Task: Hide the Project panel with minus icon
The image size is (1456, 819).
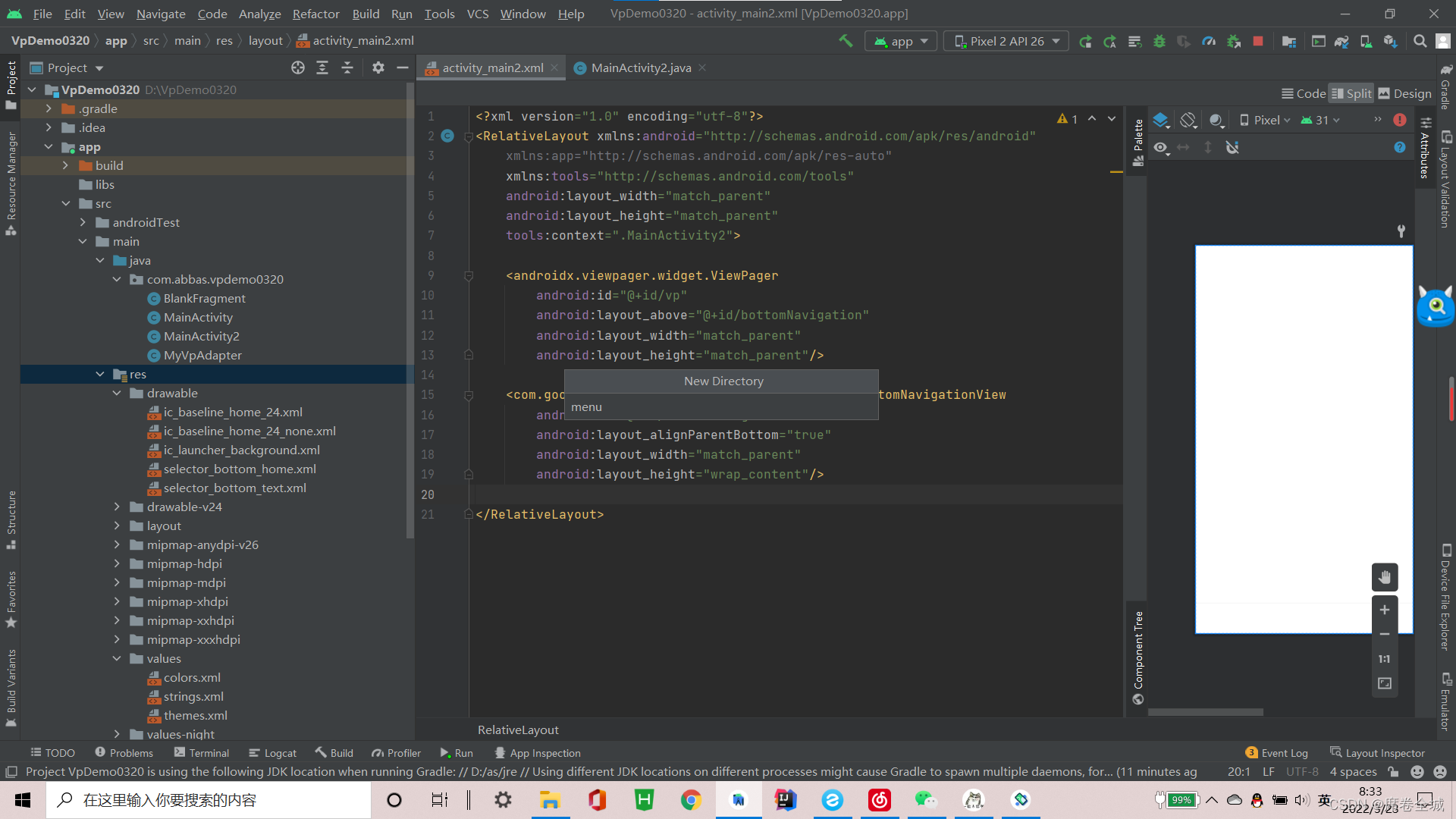Action: pos(403,68)
